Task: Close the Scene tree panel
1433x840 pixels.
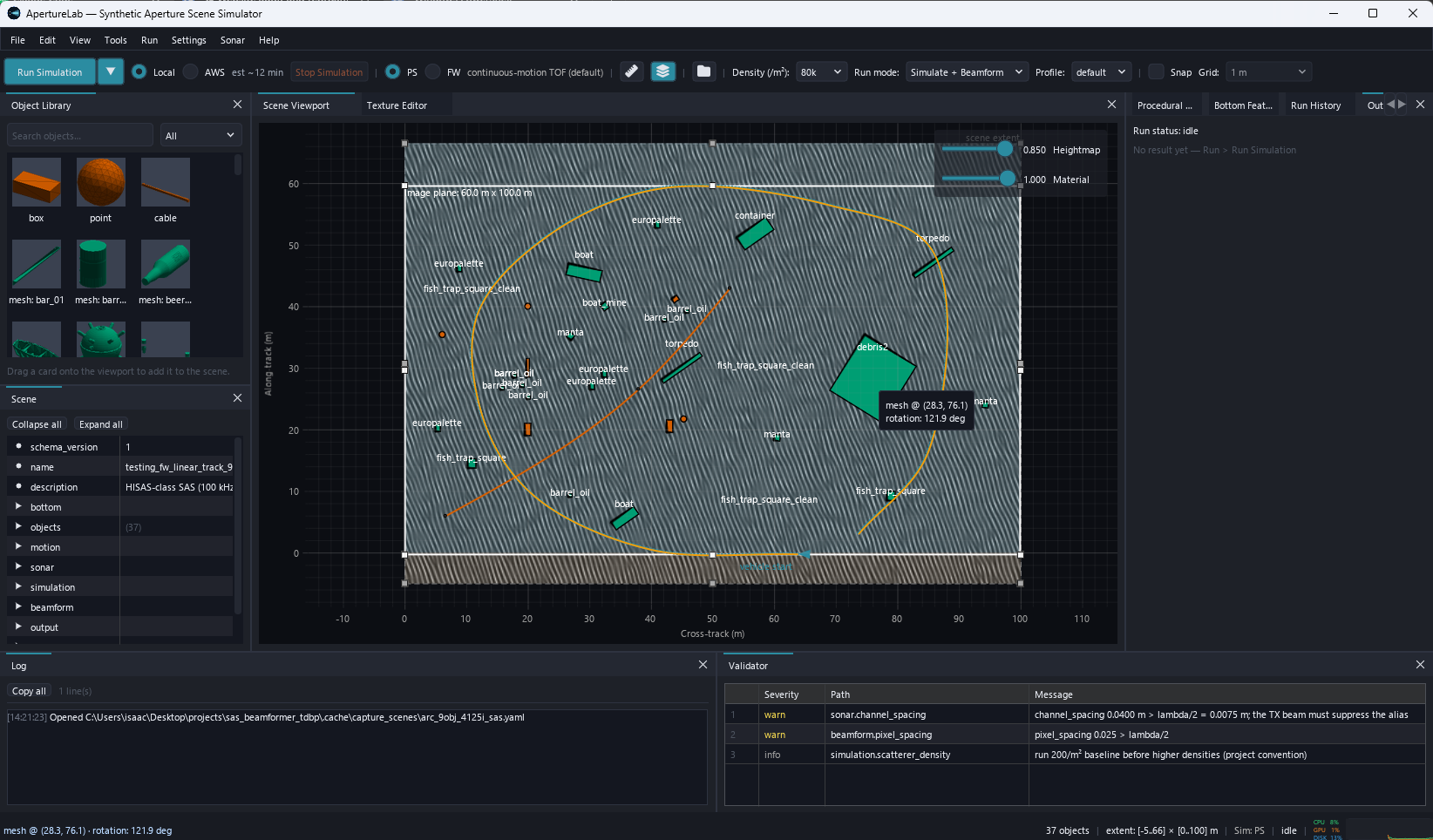Action: (x=237, y=398)
